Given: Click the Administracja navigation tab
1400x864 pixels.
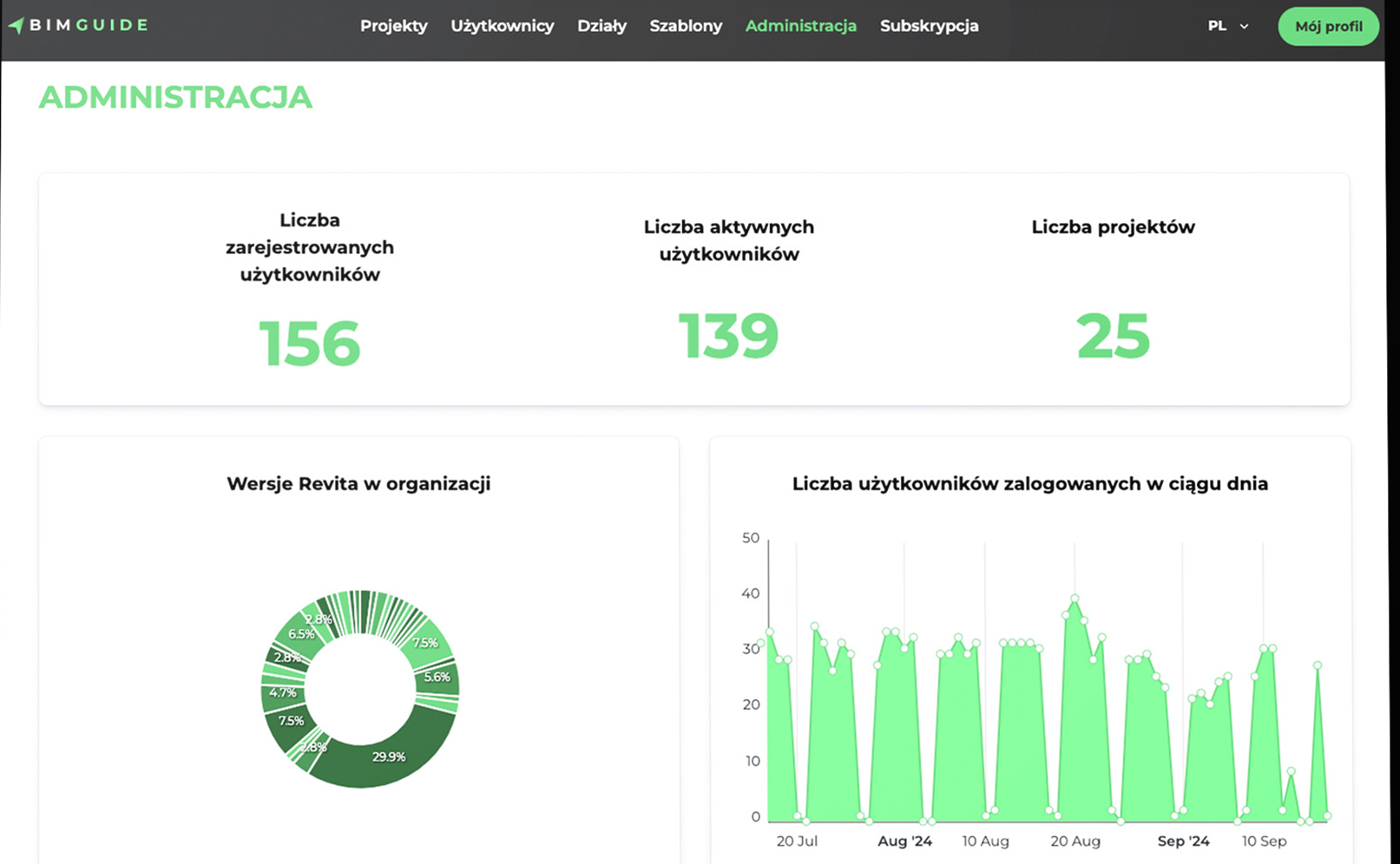Looking at the screenshot, I should point(800,26).
